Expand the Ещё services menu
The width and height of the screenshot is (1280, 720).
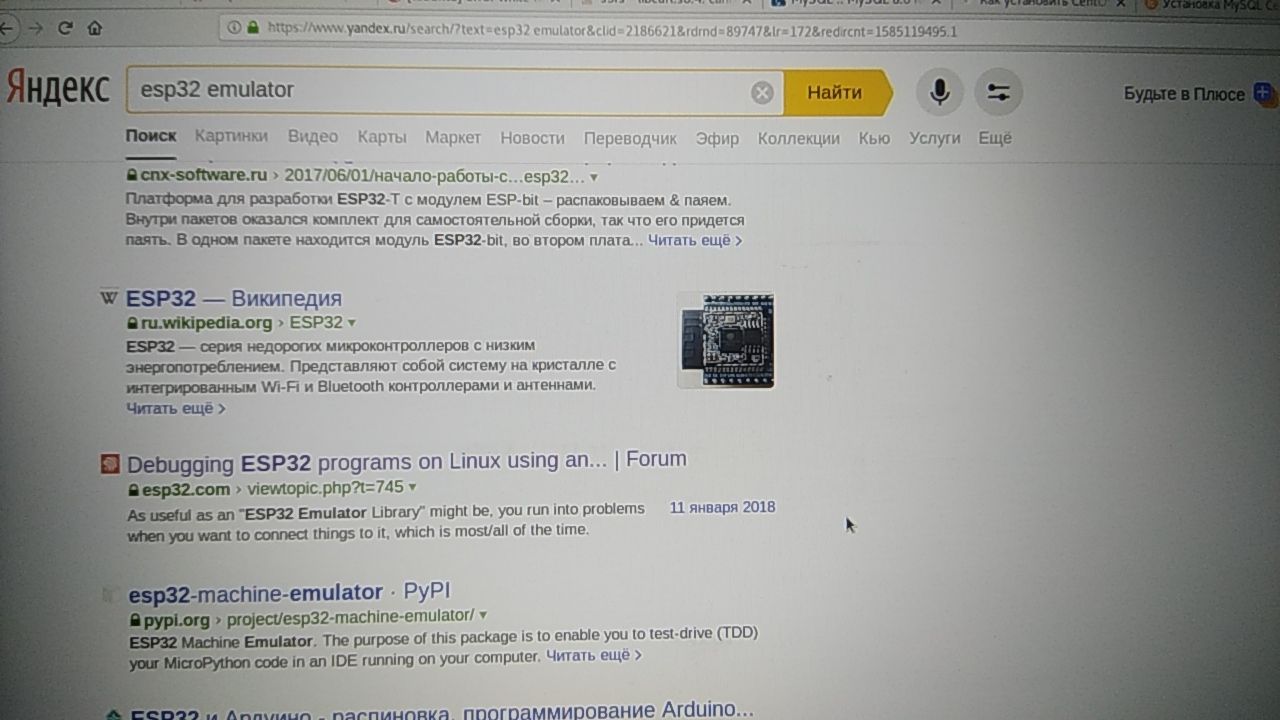(x=995, y=138)
